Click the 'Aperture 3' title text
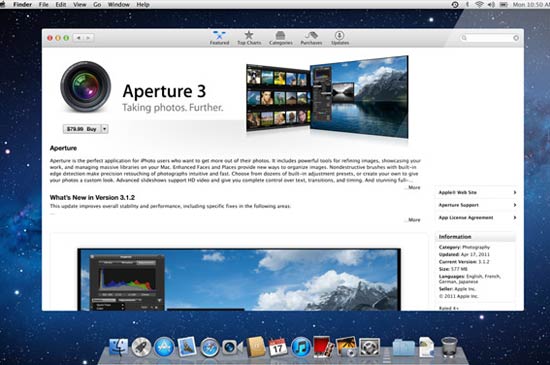 click(x=164, y=92)
